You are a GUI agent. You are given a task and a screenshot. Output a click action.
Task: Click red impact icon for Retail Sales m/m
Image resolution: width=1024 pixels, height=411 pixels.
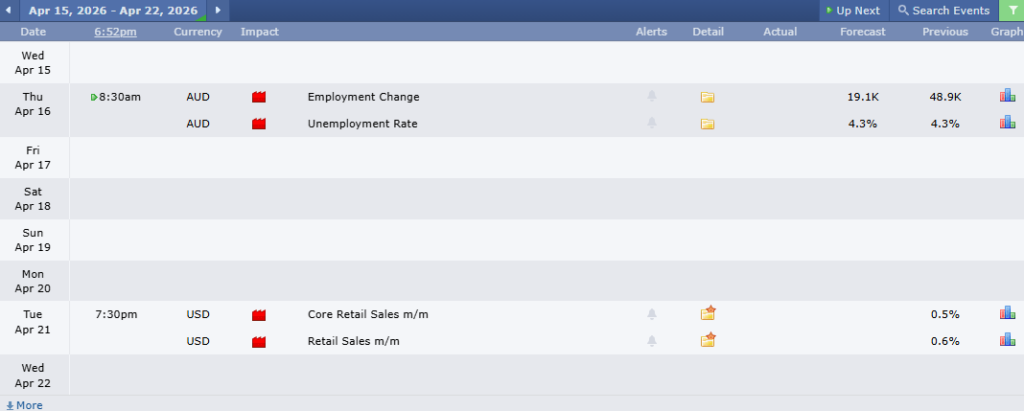(259, 341)
